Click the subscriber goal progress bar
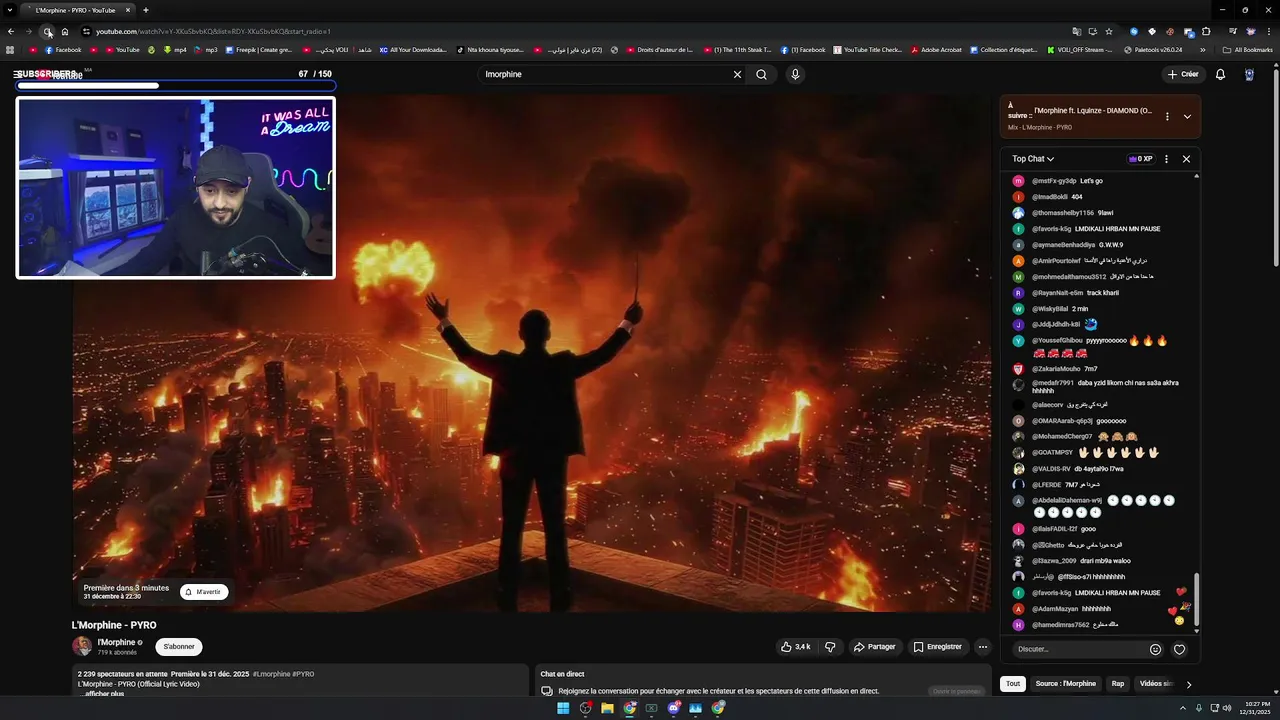 [176, 86]
